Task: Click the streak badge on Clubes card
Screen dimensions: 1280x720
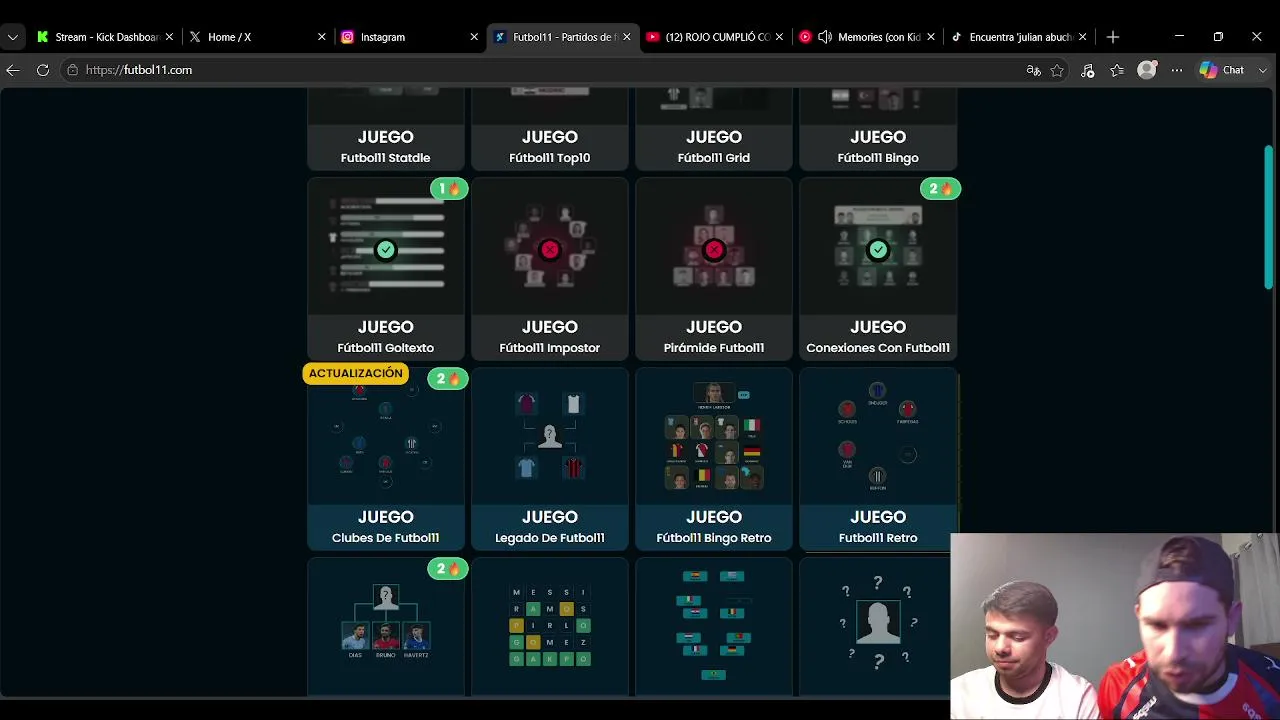Action: [x=447, y=379]
